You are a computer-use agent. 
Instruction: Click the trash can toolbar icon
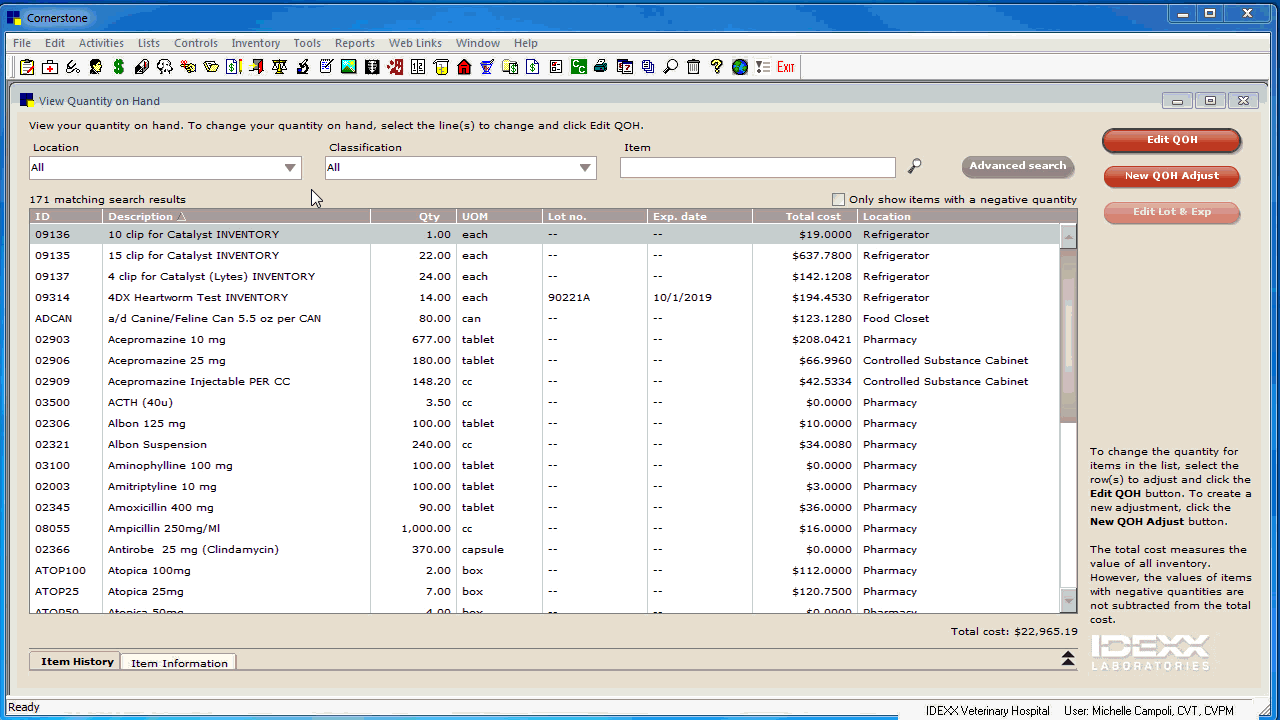(x=693, y=67)
